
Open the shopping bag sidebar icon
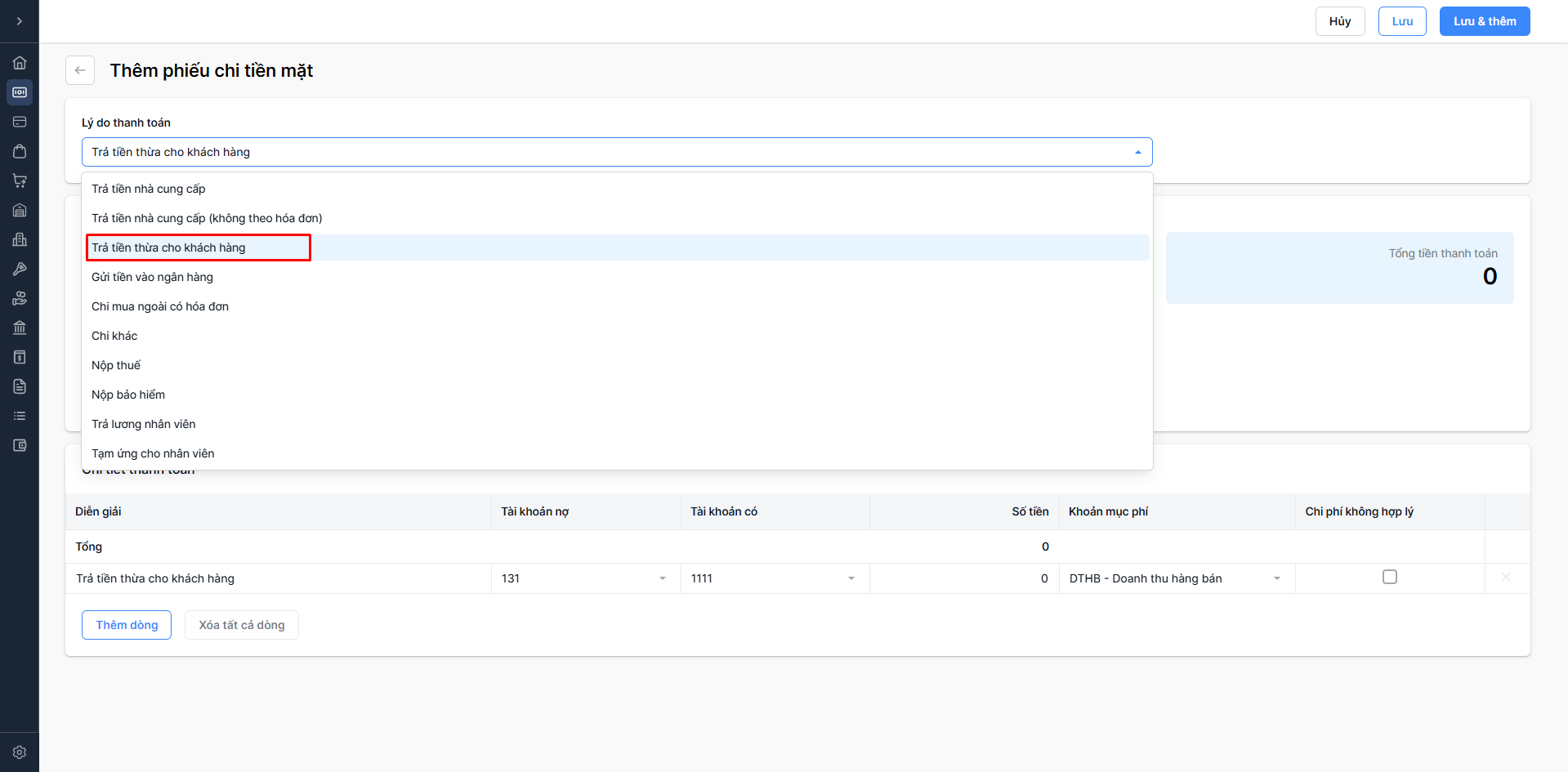pyautogui.click(x=20, y=151)
